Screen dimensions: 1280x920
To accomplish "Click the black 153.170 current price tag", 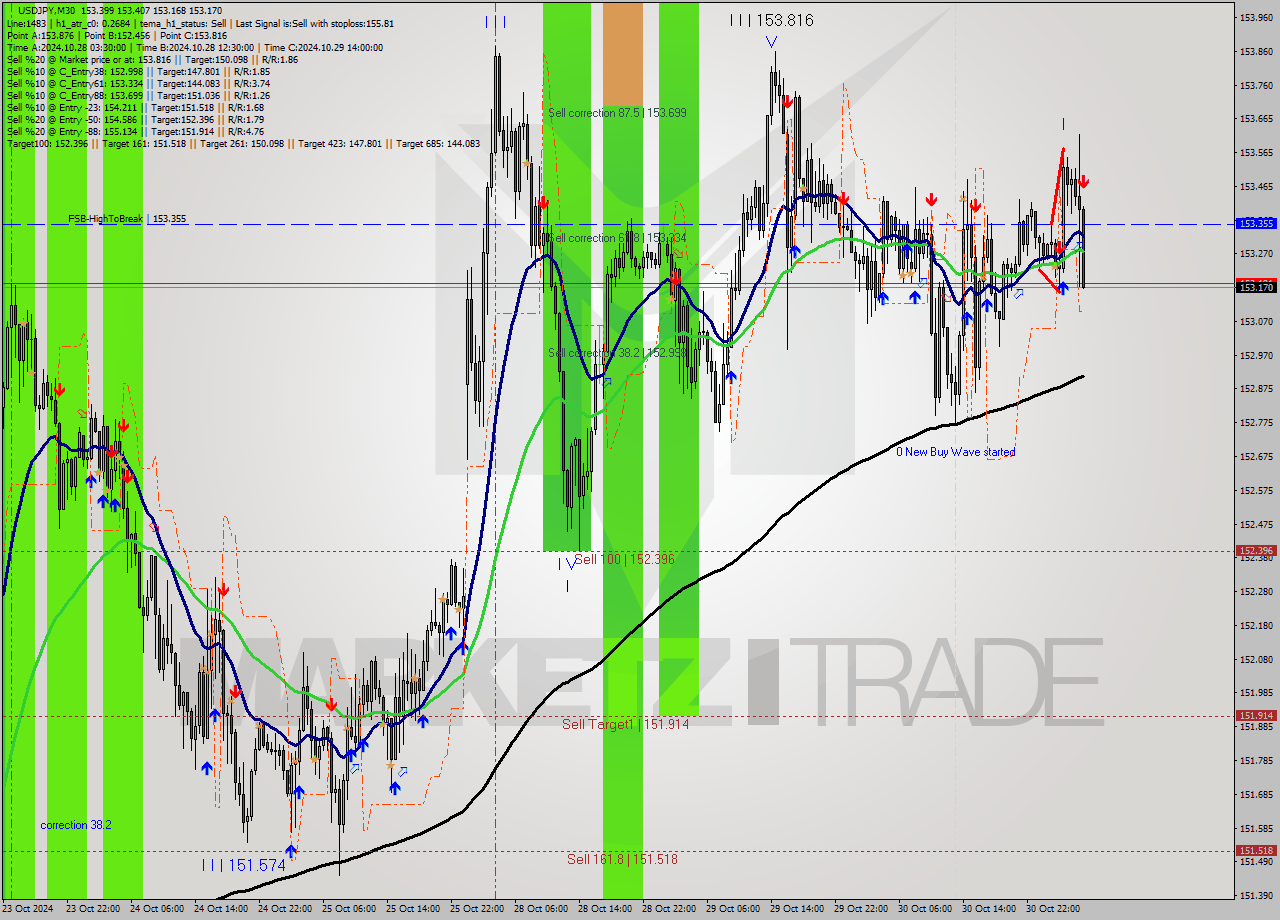I will [1256, 287].
